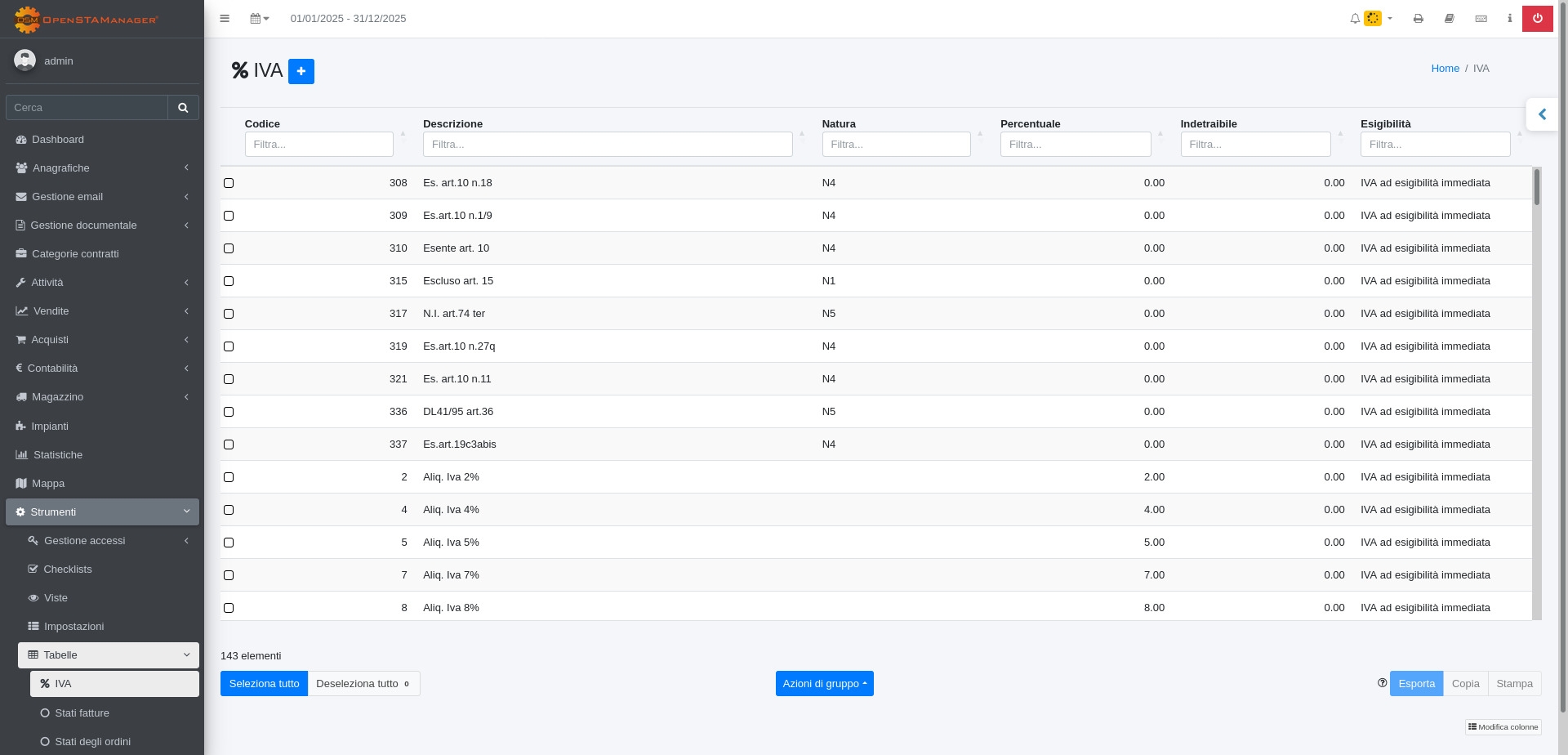Viewport: 1568px width, 755px height.
Task: Check the checkbox for row code 308
Action: 229,183
